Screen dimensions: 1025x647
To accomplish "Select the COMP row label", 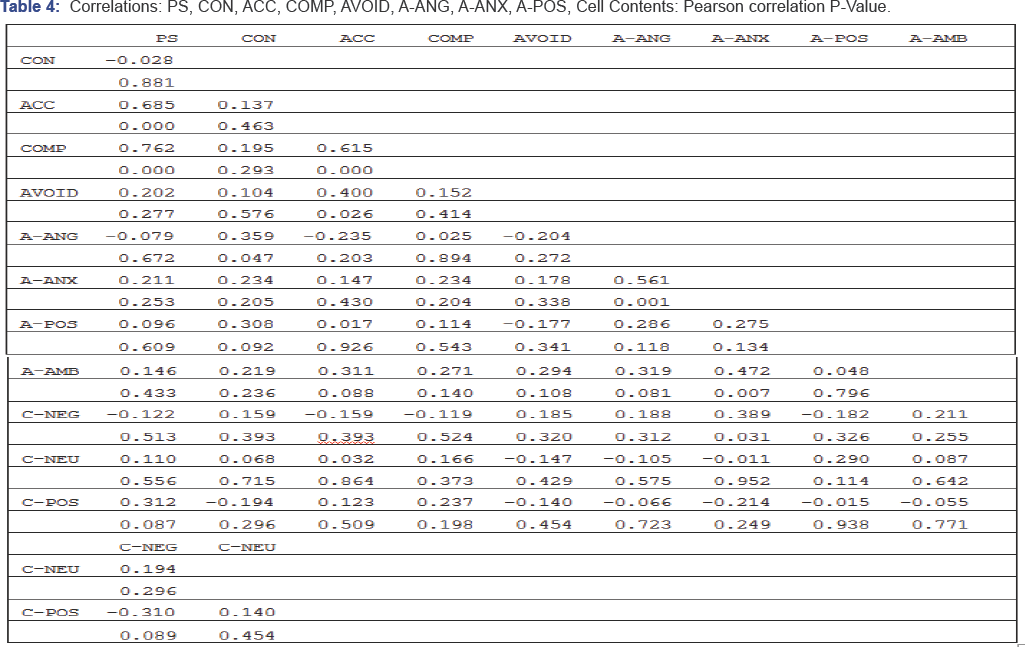I will [x=43, y=148].
